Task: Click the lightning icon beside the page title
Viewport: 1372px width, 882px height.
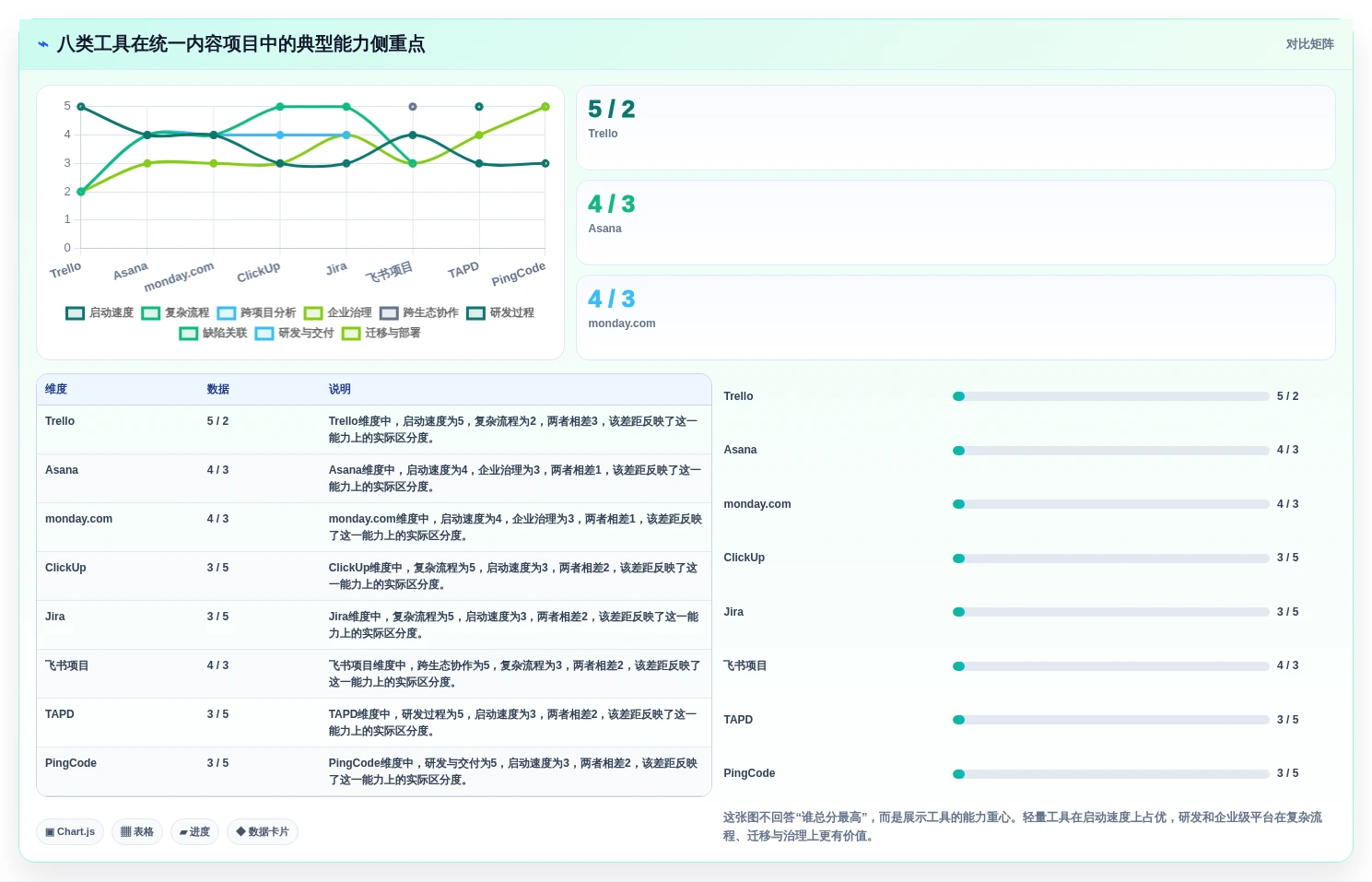Action: (42, 44)
